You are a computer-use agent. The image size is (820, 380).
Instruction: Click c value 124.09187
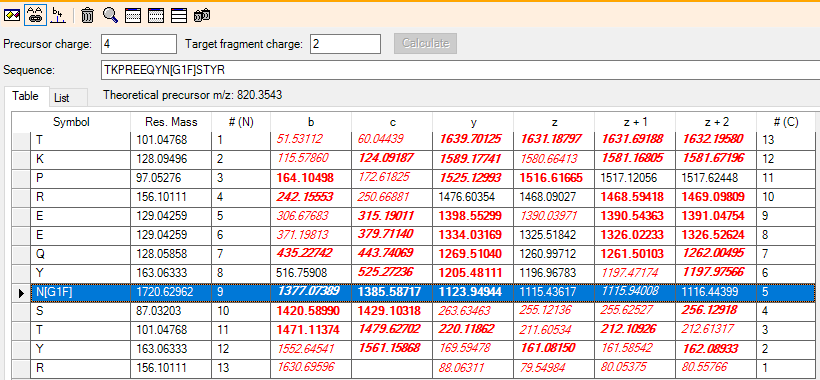[392, 159]
